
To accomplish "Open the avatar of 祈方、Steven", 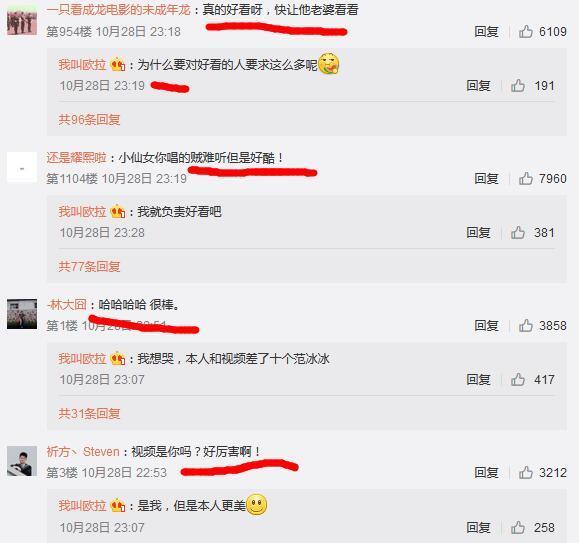I will [22, 461].
